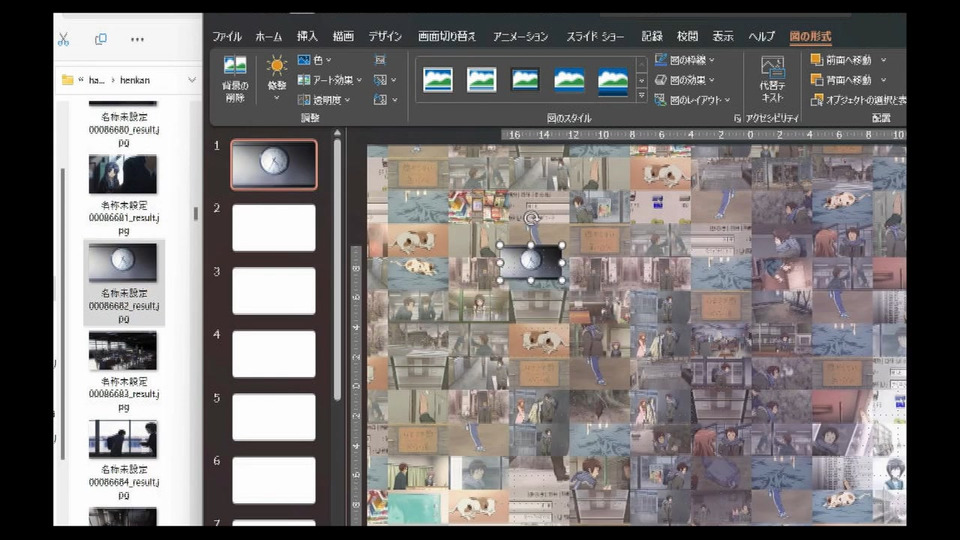
Task: Select slide 3 thumbnail
Action: click(274, 291)
